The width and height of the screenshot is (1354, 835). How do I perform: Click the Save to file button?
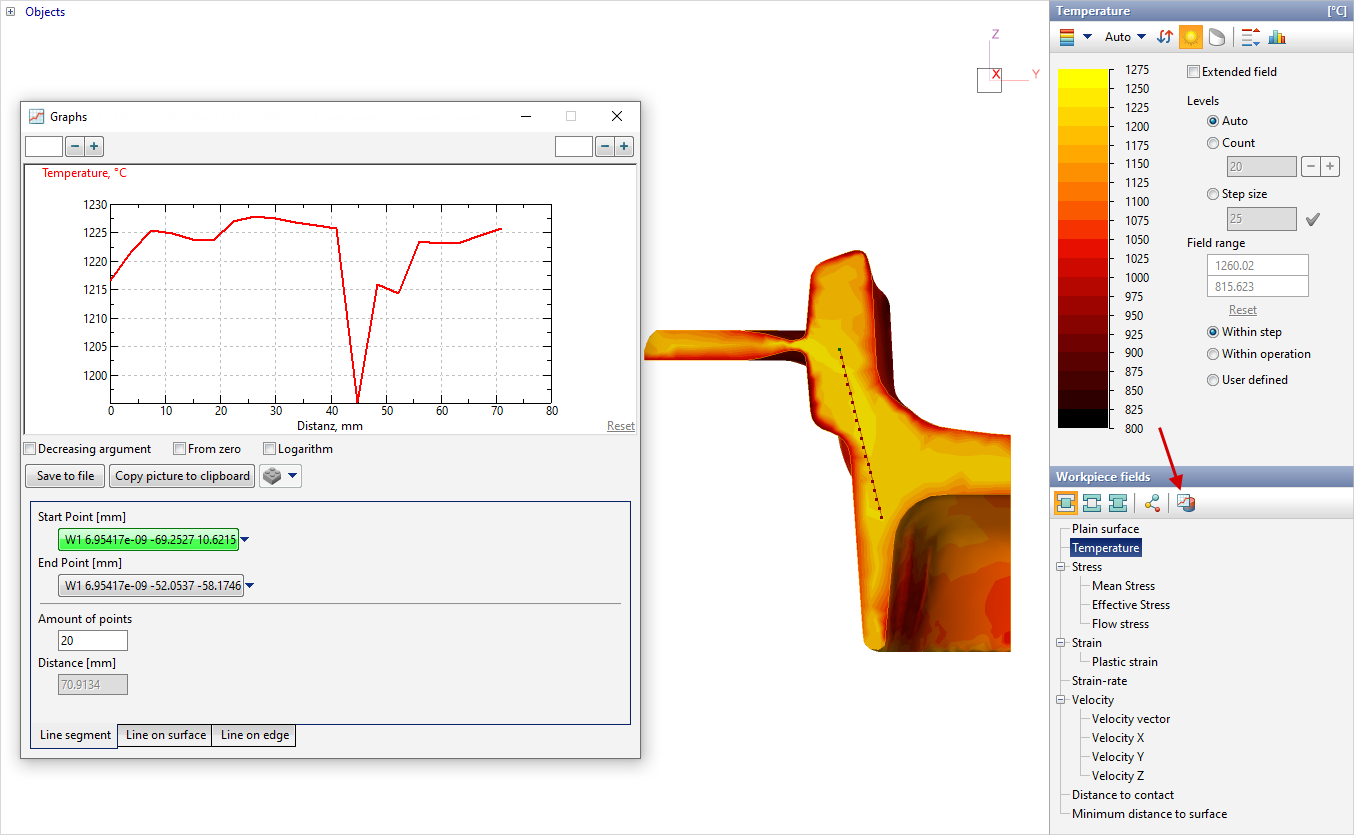65,476
